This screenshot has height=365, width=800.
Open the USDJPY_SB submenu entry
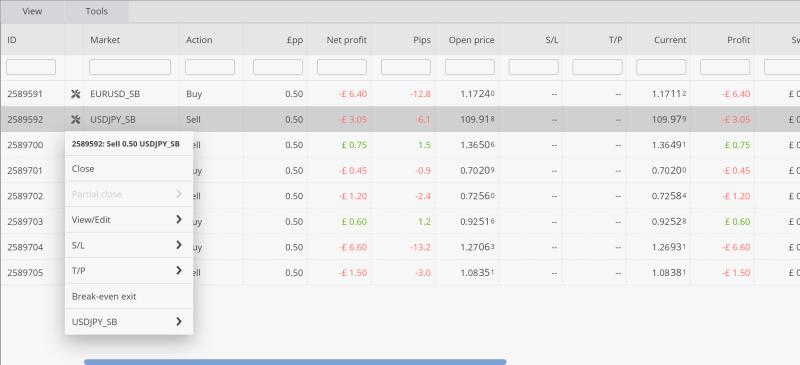[x=129, y=322]
